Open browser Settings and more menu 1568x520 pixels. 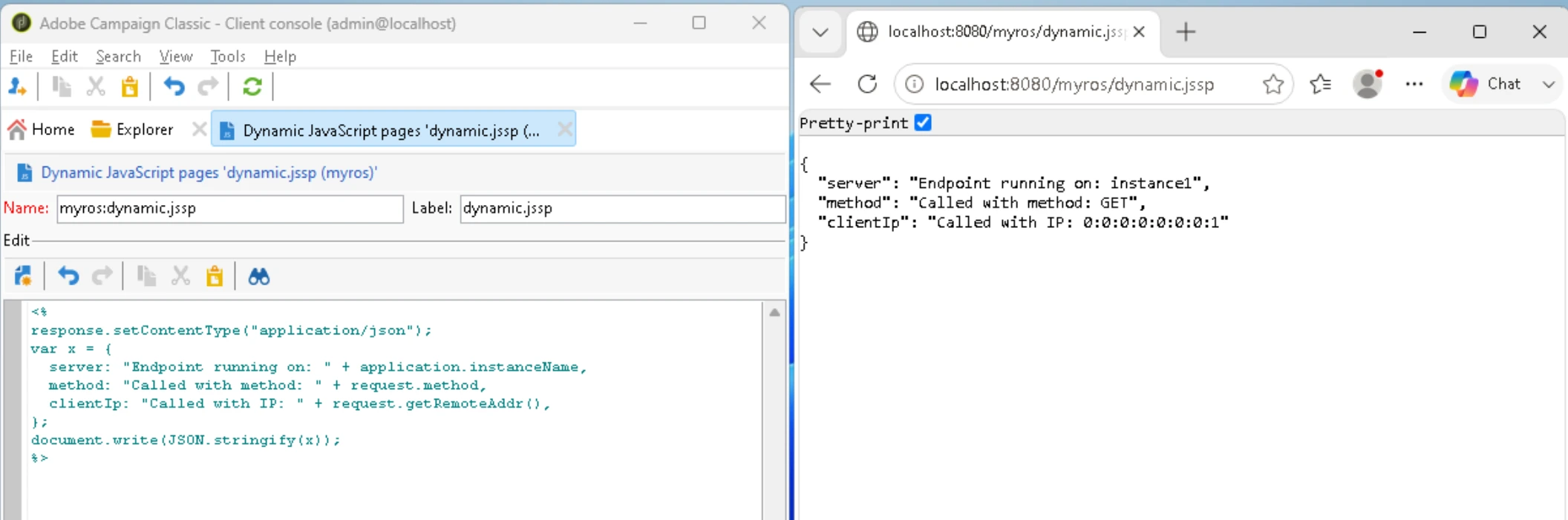(x=1414, y=84)
